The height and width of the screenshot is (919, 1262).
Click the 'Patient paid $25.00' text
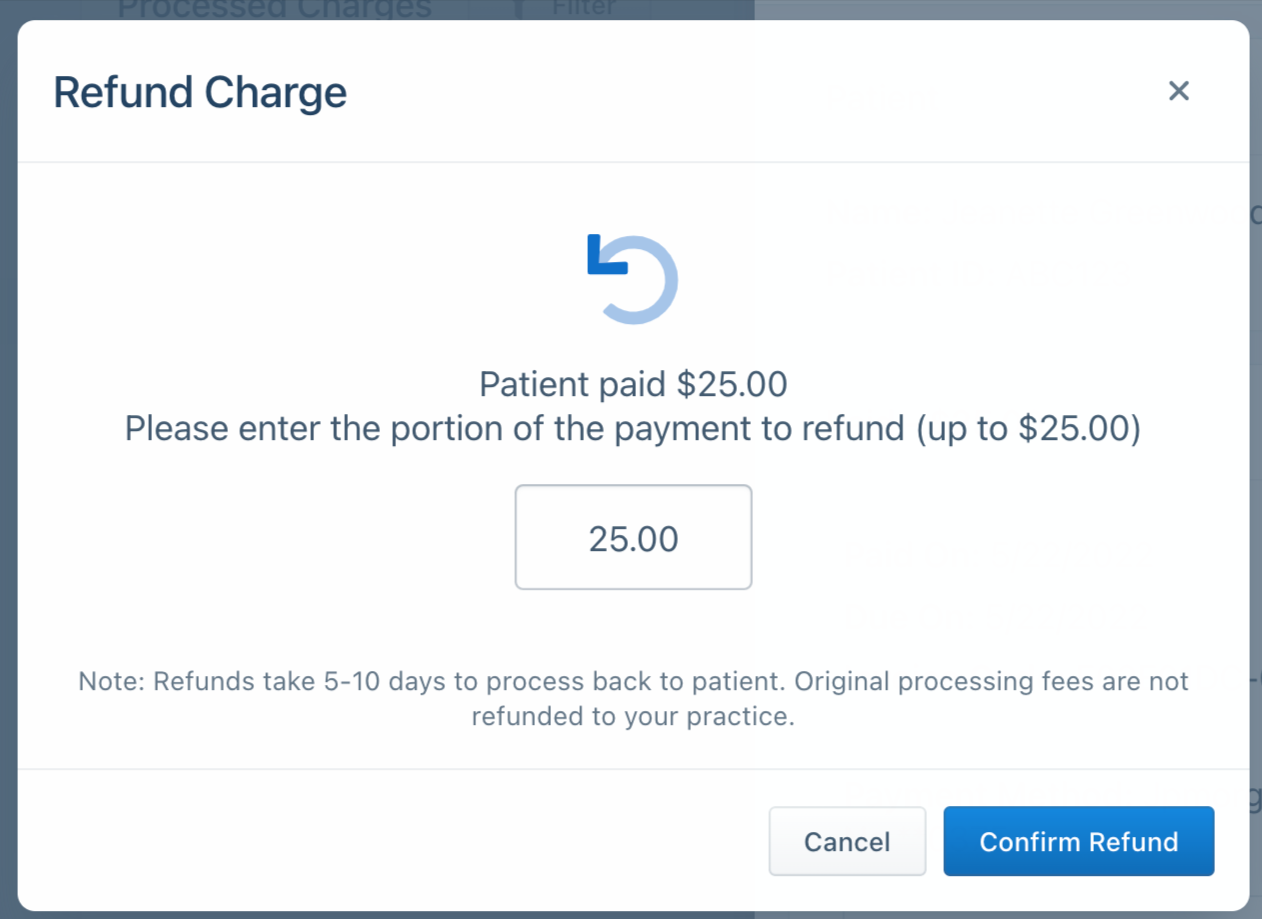click(x=633, y=384)
